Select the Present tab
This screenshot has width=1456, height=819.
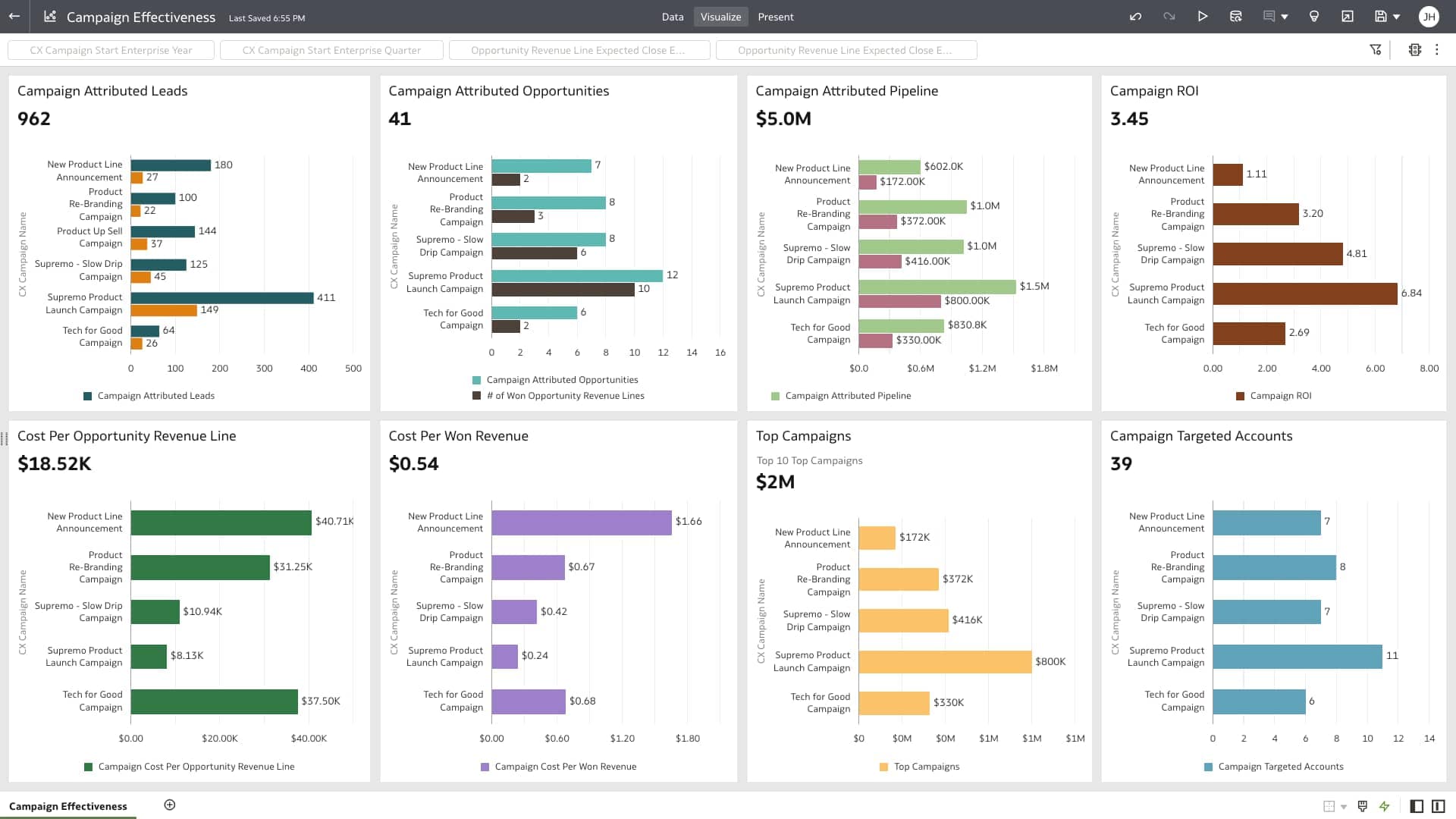point(776,16)
